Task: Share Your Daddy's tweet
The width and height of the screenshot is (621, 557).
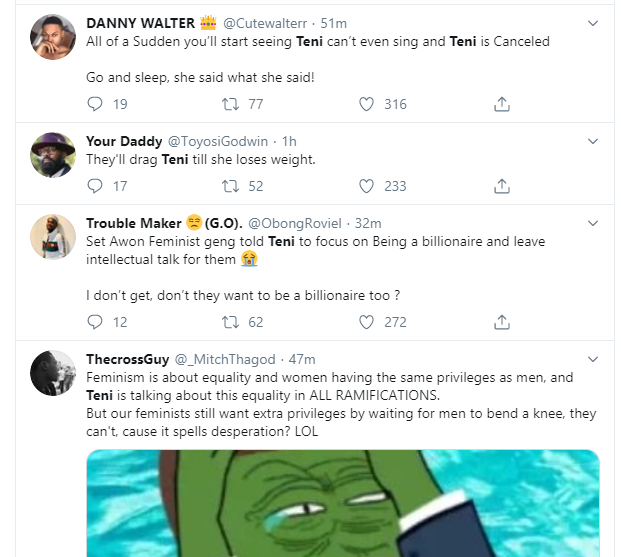Action: click(x=502, y=185)
